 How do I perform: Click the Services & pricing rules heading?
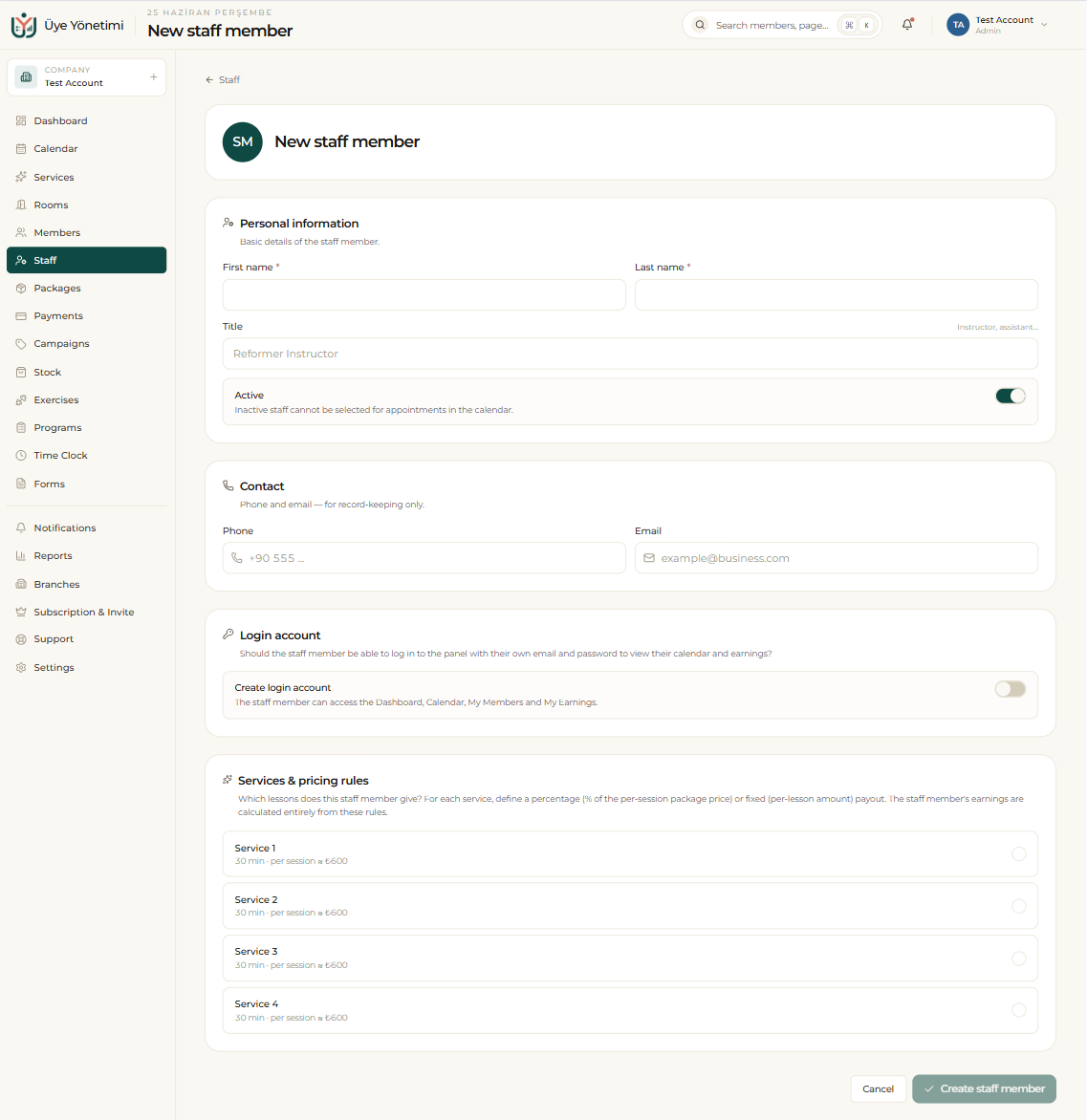[303, 781]
